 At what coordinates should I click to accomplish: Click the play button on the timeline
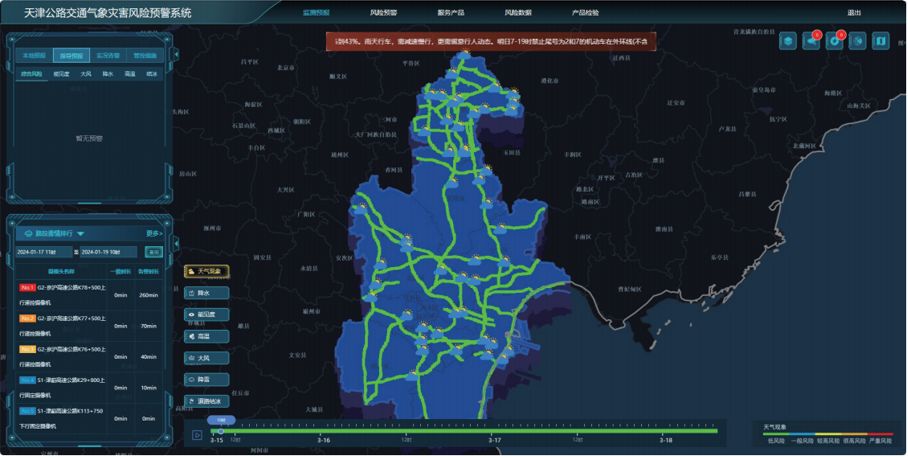197,435
